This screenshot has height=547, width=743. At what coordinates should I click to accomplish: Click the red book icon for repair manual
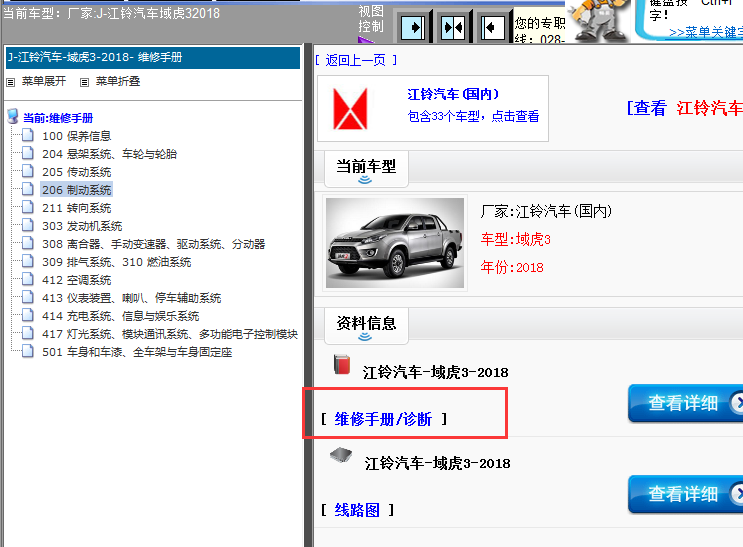pyautogui.click(x=342, y=364)
